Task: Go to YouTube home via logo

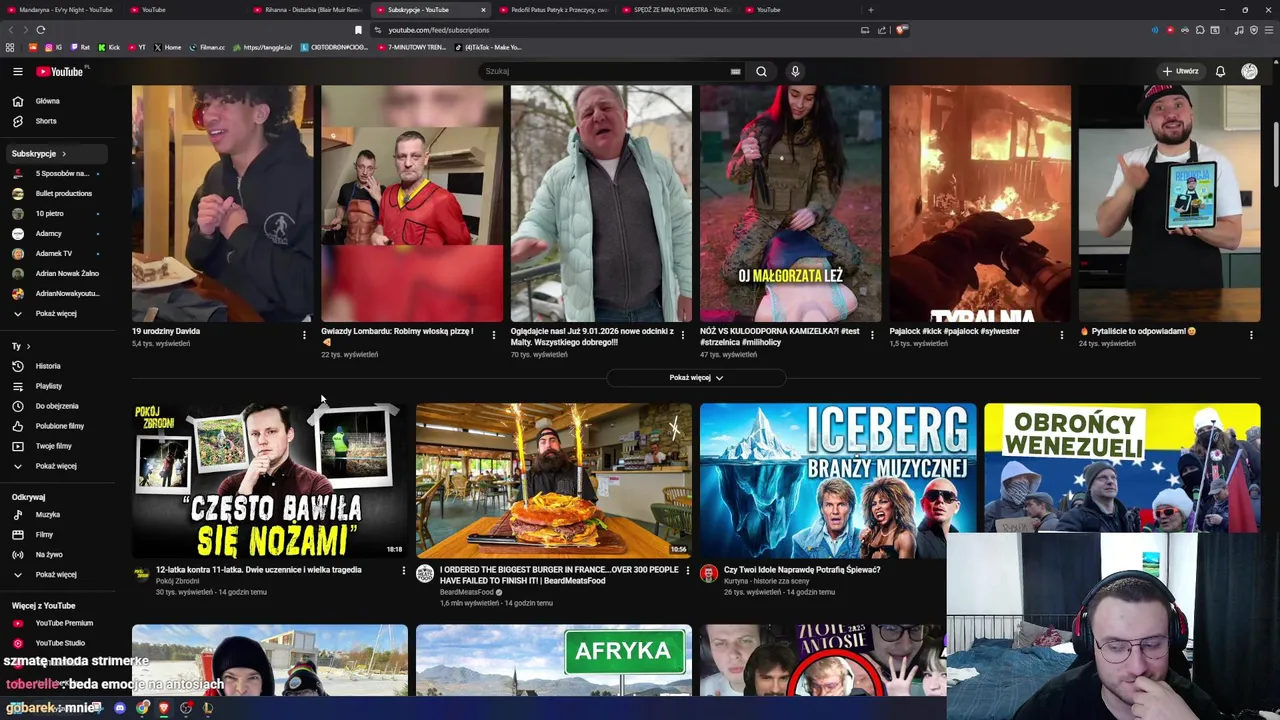Action: 61,71
